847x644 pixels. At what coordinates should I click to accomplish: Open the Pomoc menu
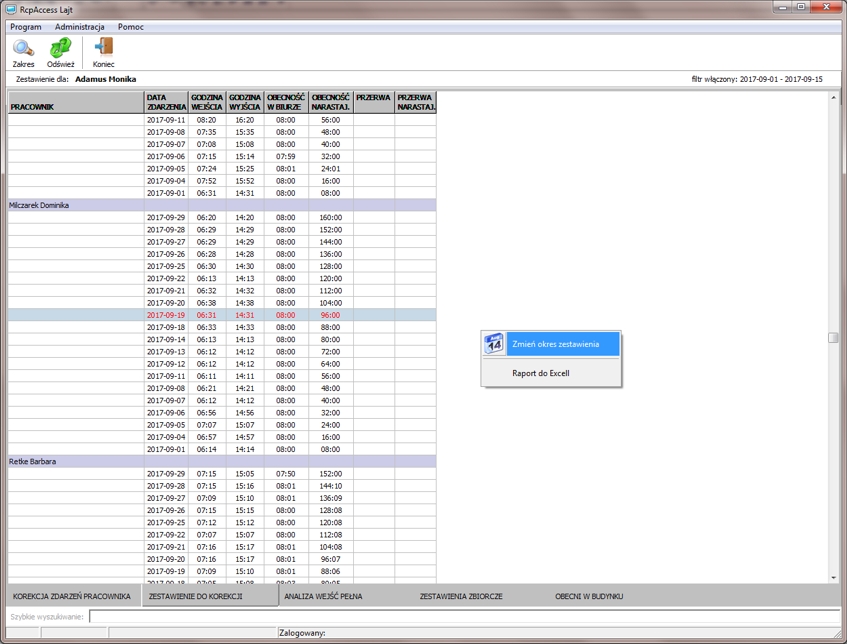(x=131, y=27)
